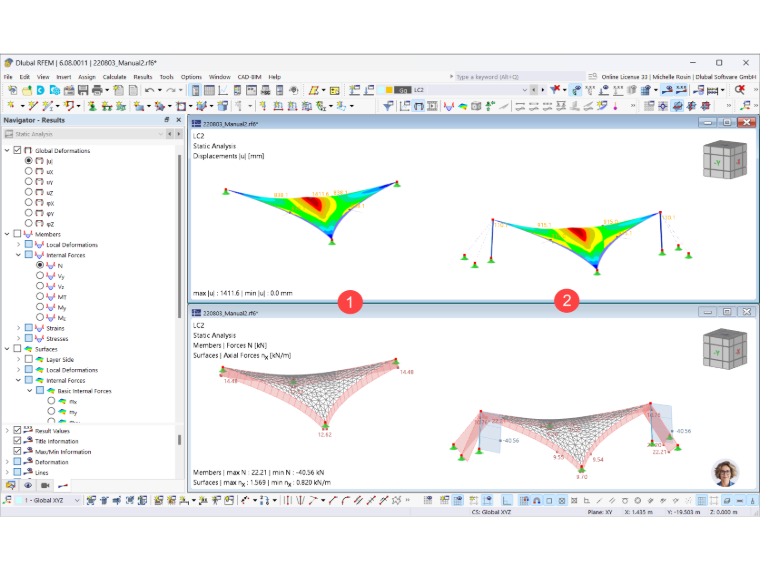Click the yellow load case color swatch
760x570 pixels.
pos(389,90)
